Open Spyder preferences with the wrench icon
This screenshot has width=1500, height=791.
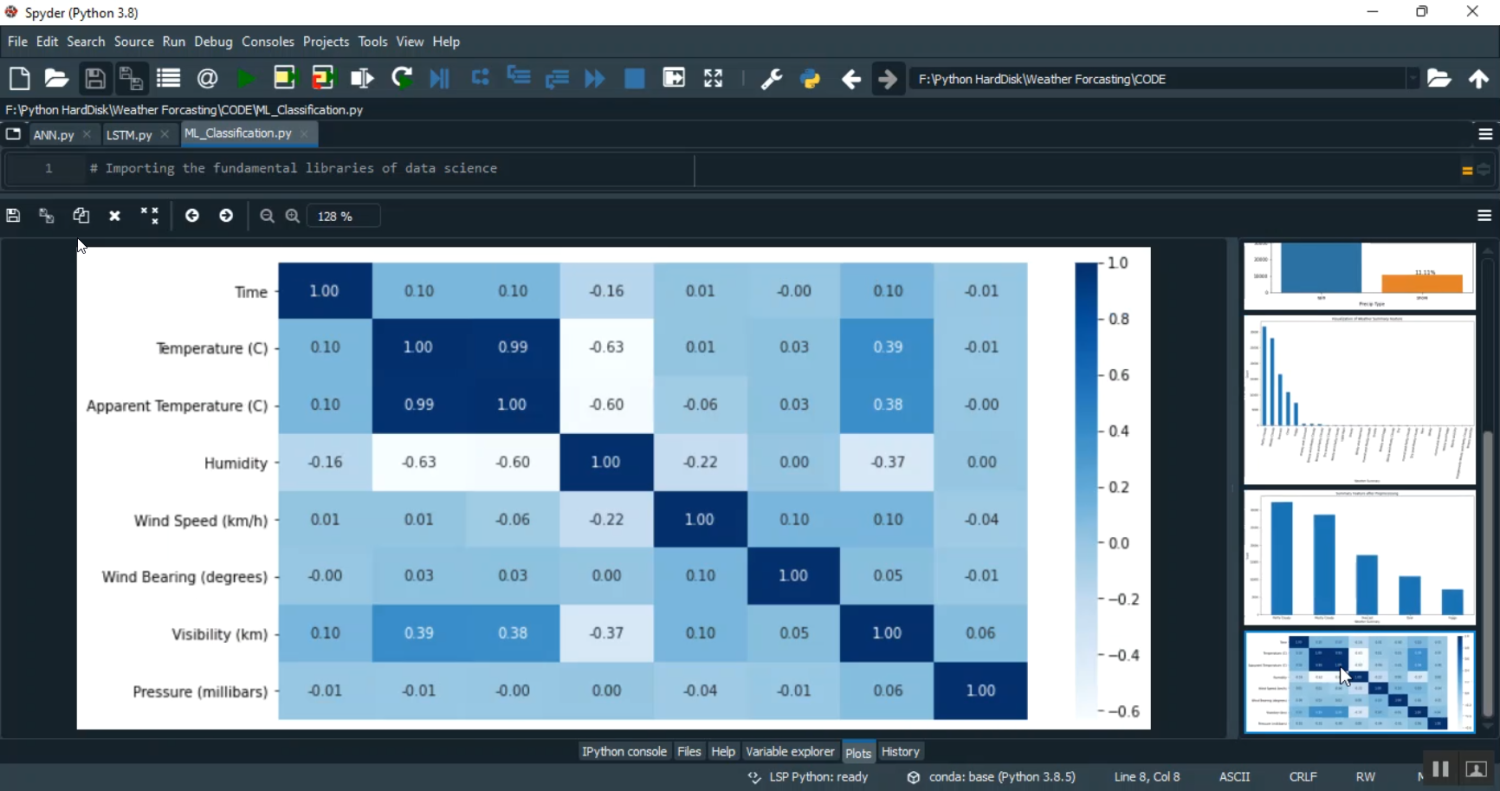coord(771,78)
